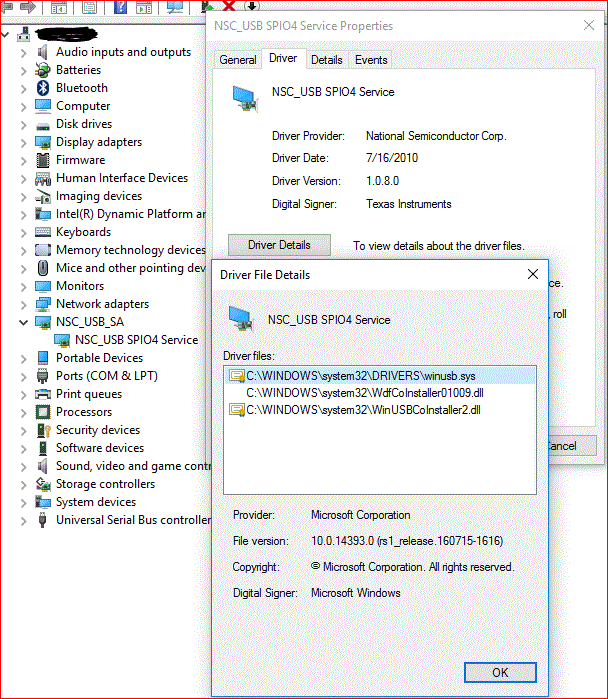
Task: Click the Forward arrow in the toolbar
Action: coord(28,6)
